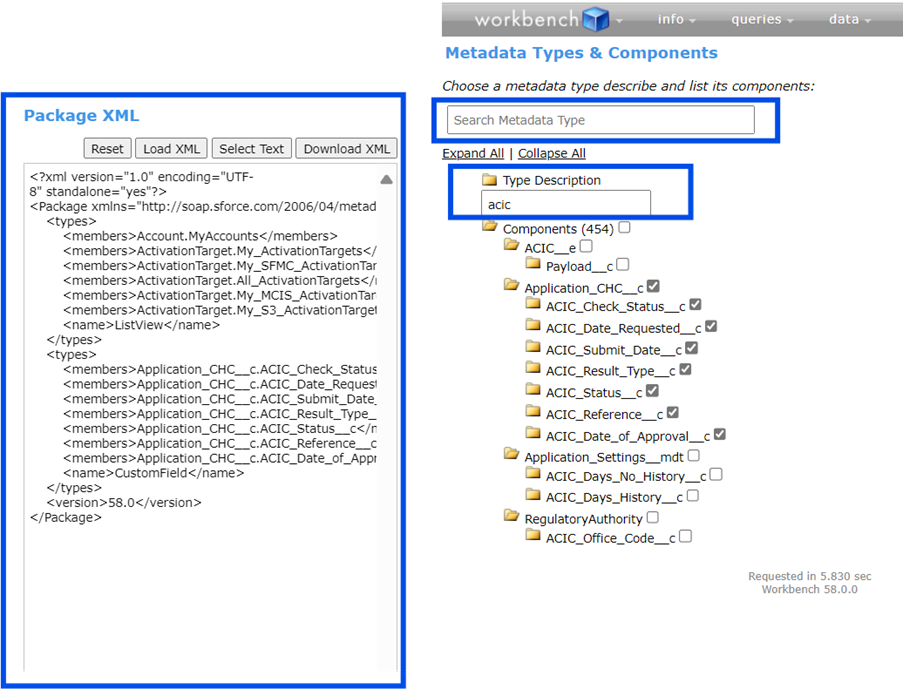Viewport: 903px width, 689px height.
Task: Click the Workbench cube logo icon
Action: (x=595, y=19)
